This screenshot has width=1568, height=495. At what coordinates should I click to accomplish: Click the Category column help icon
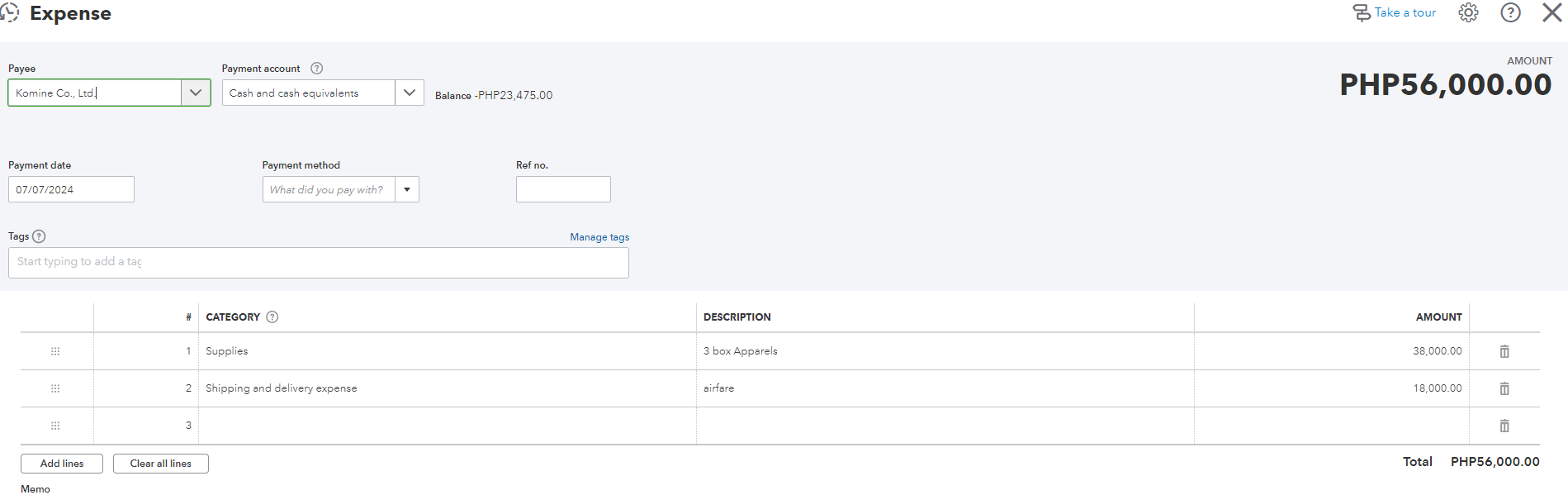point(272,317)
